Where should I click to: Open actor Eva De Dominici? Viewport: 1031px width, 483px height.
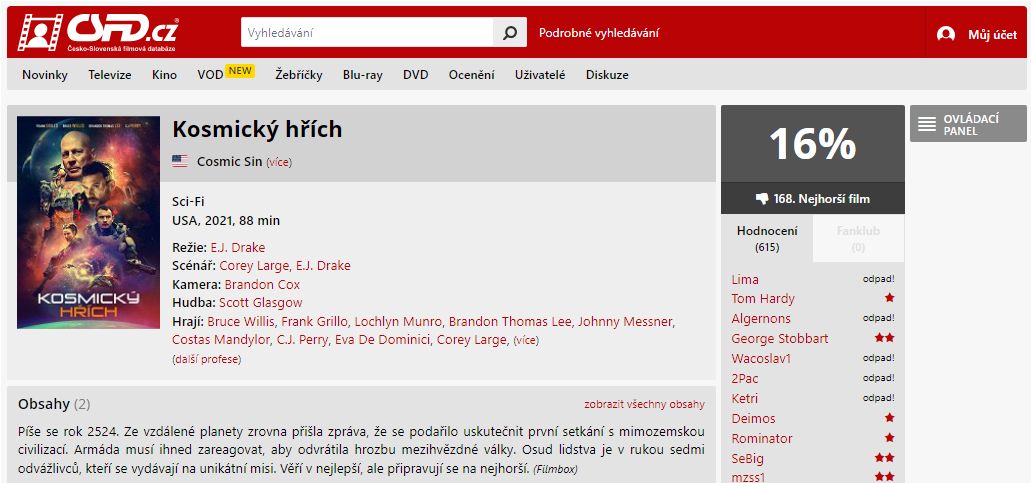click(x=381, y=340)
